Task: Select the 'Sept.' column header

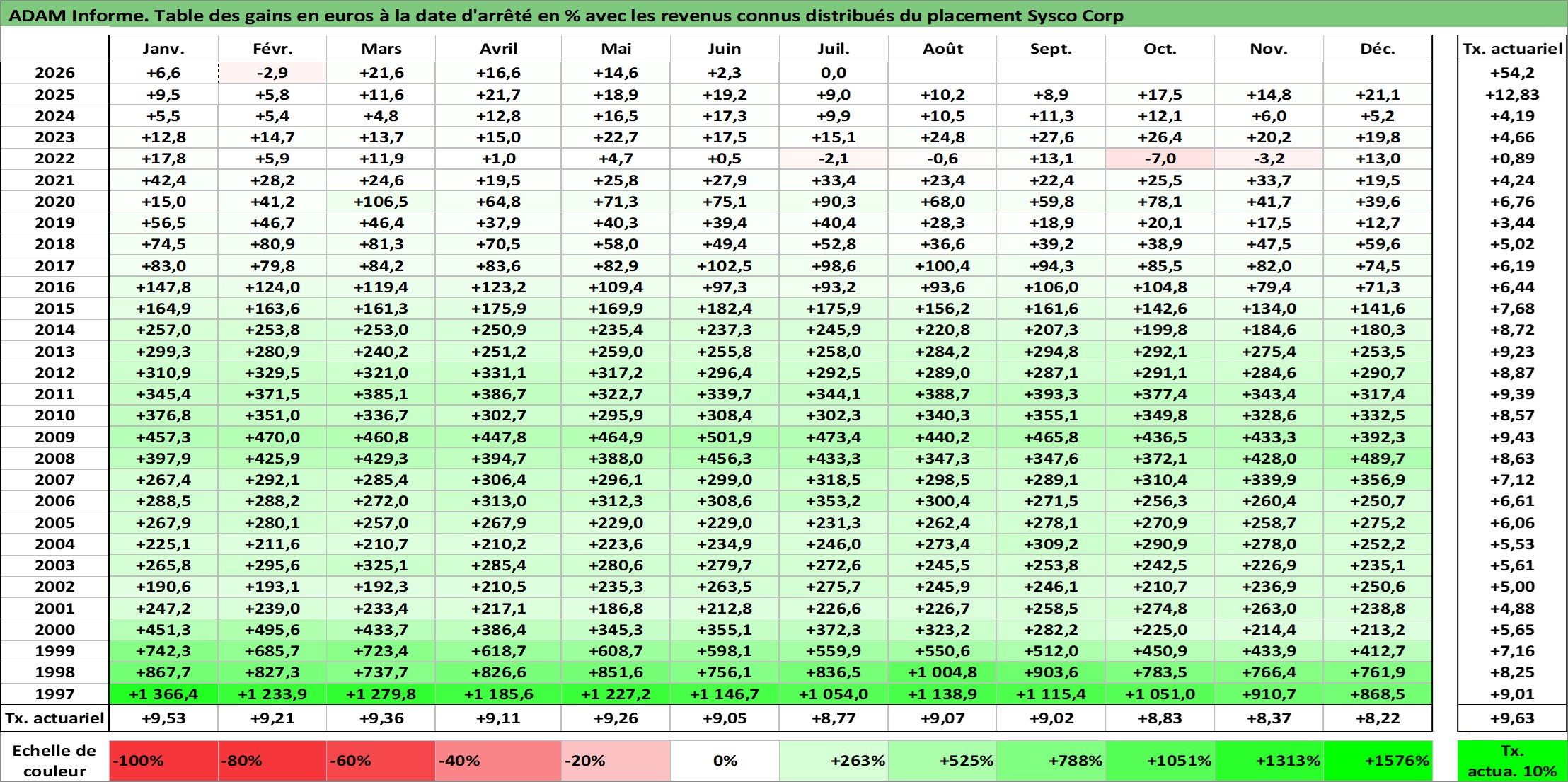Action: pos(1051,49)
